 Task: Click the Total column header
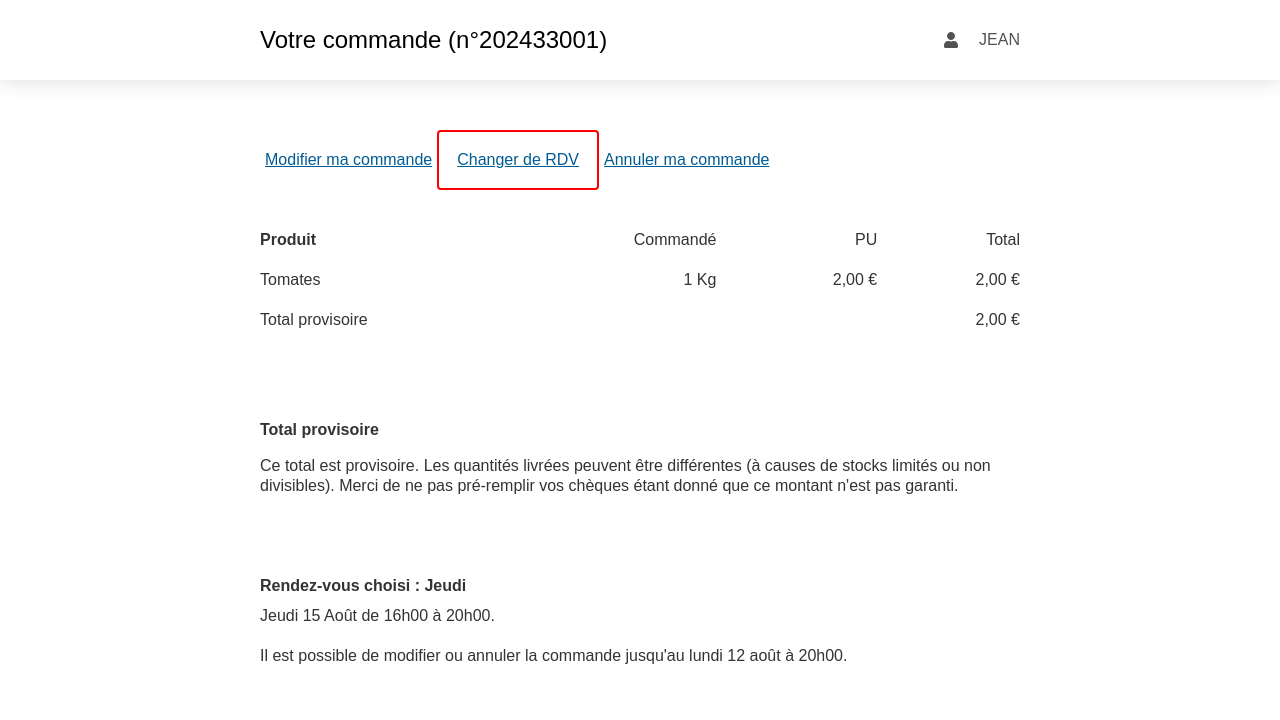pos(1002,240)
